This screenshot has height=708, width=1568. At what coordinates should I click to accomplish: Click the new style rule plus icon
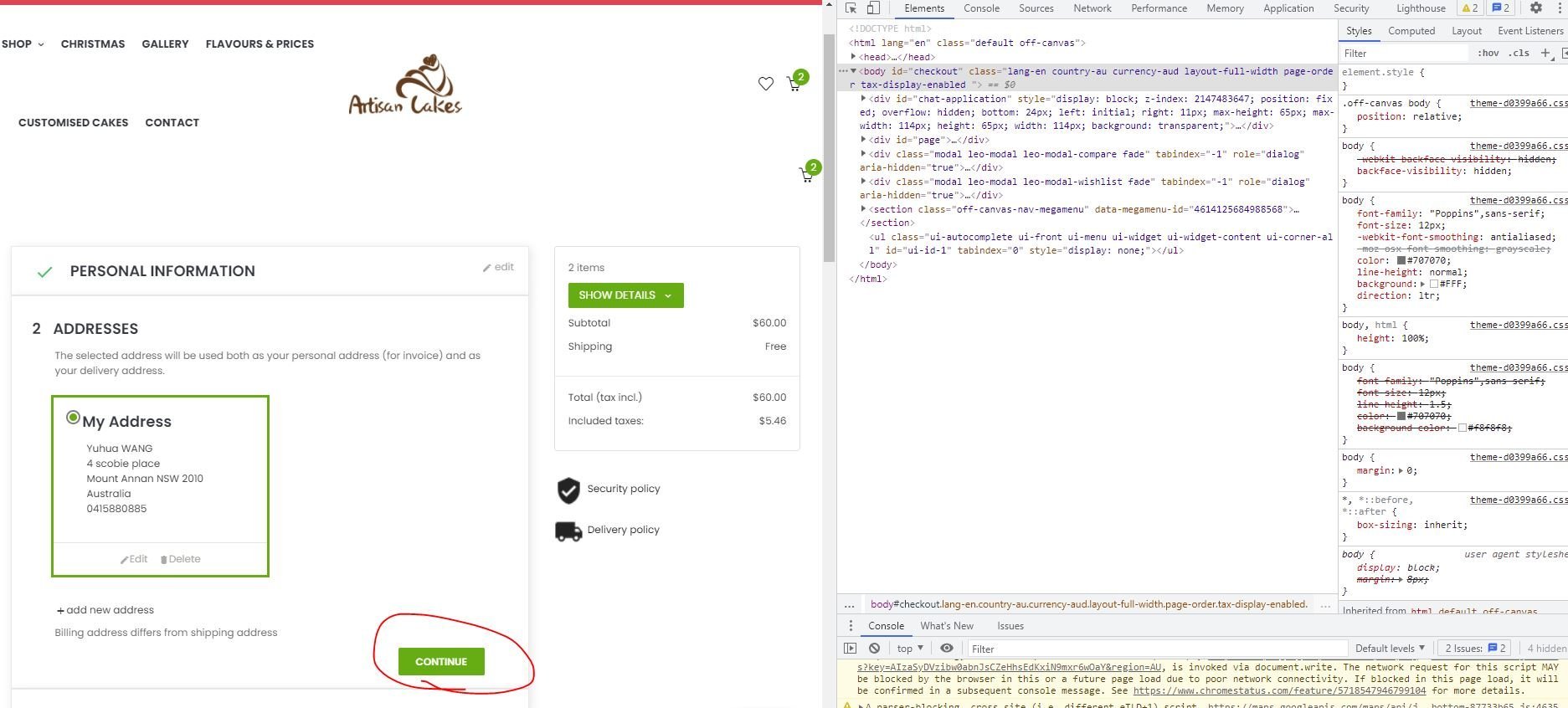tap(1545, 53)
